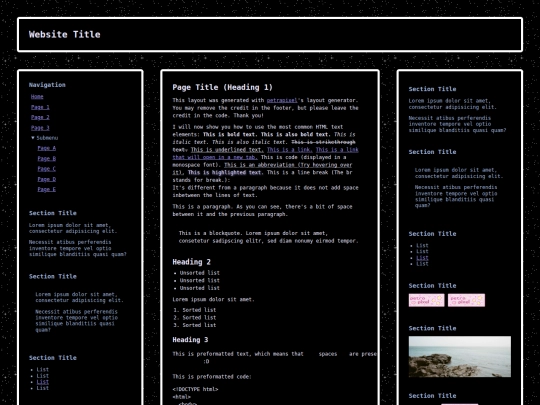Image resolution: width=540 pixels, height=405 pixels.
Task: Click the "This is a link." hyperlink
Action: 290,149
